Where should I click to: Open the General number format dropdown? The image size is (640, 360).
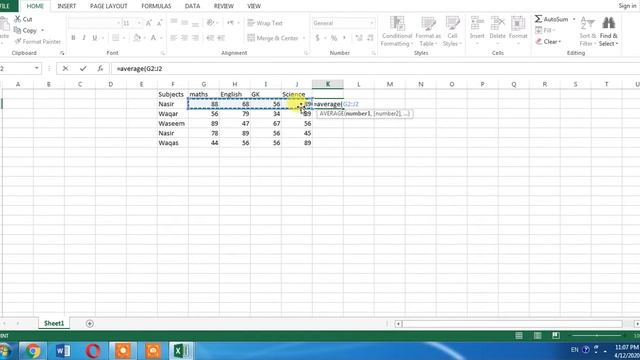click(371, 23)
